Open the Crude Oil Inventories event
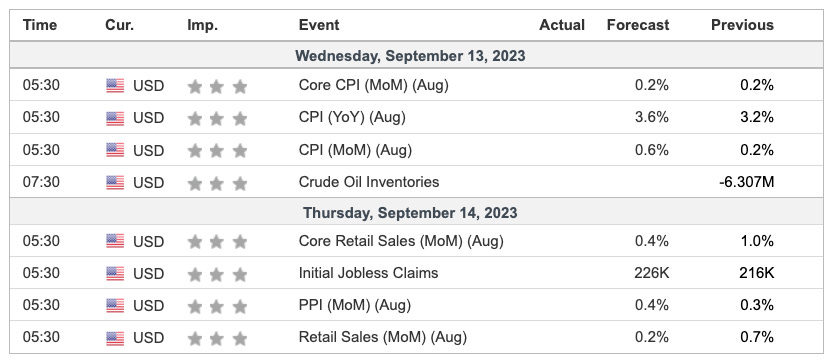Viewport: 832px width, 360px height. [369, 182]
